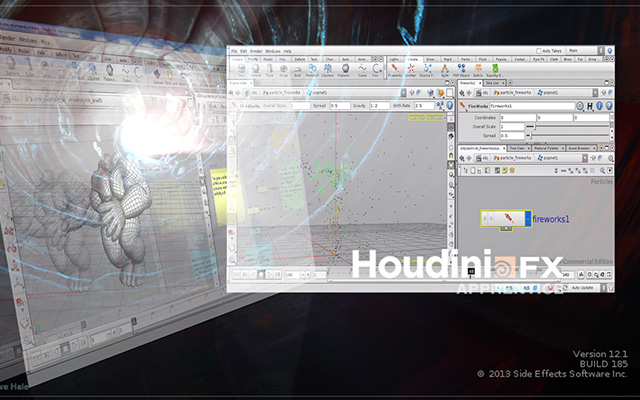This screenshot has height=400, width=640.
Task: Select the fireworks1 node in the network editor
Action: 507,219
